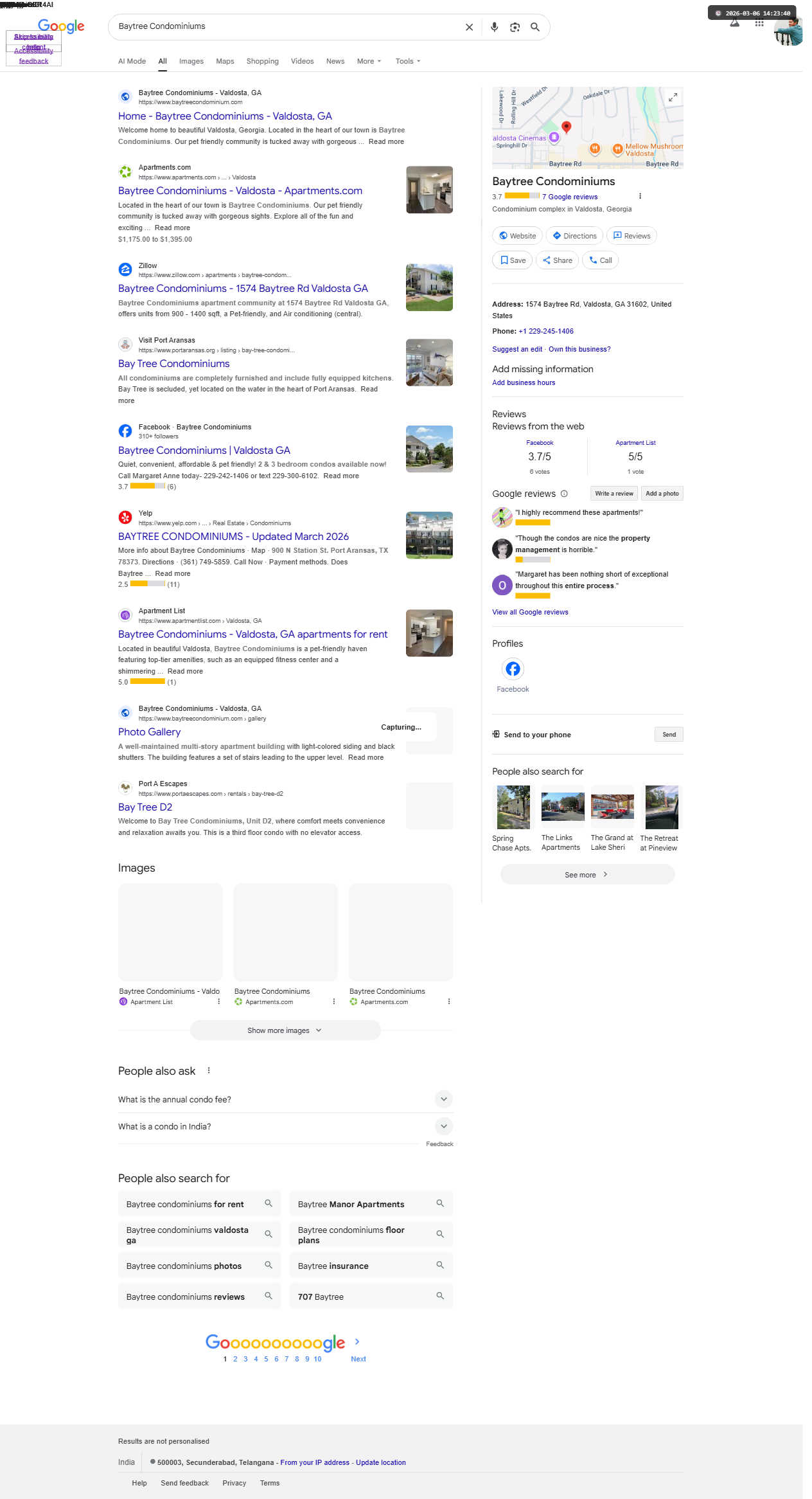Click the magnifying glass search icon

coord(534,27)
